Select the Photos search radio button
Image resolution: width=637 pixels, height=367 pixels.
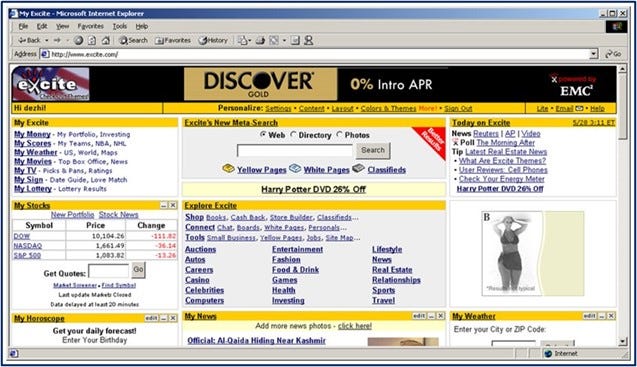pos(340,135)
